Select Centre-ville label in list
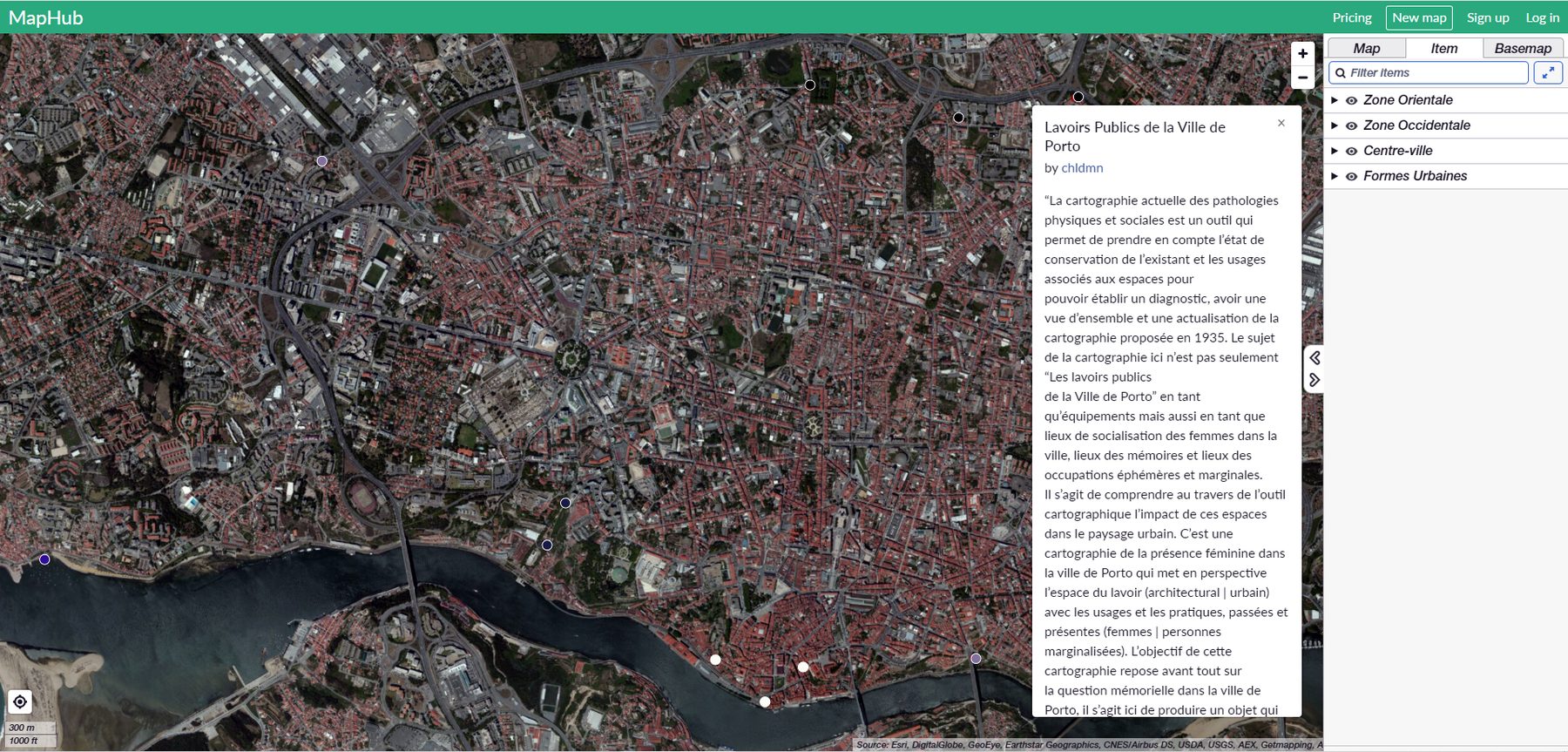 coord(1397,151)
